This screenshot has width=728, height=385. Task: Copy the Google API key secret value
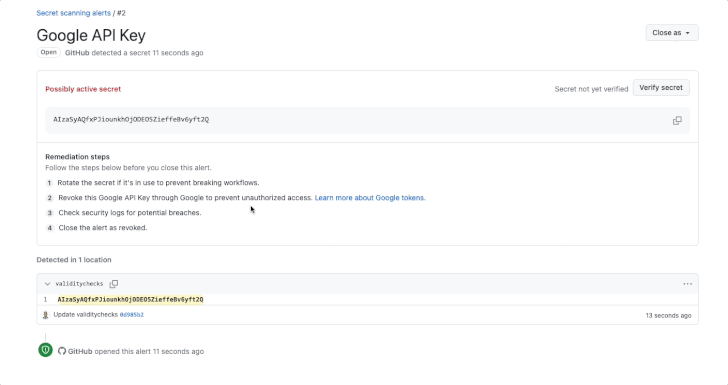click(x=677, y=121)
